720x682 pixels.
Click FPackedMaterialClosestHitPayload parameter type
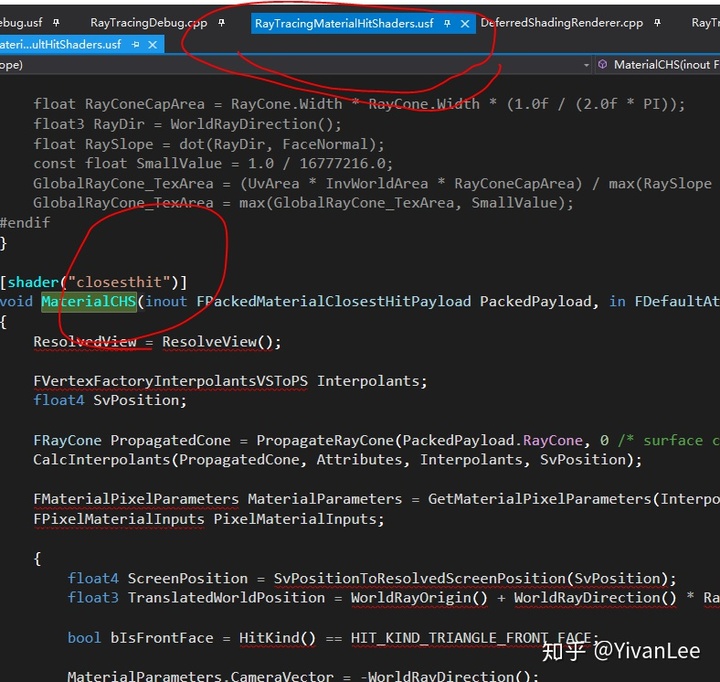333,302
